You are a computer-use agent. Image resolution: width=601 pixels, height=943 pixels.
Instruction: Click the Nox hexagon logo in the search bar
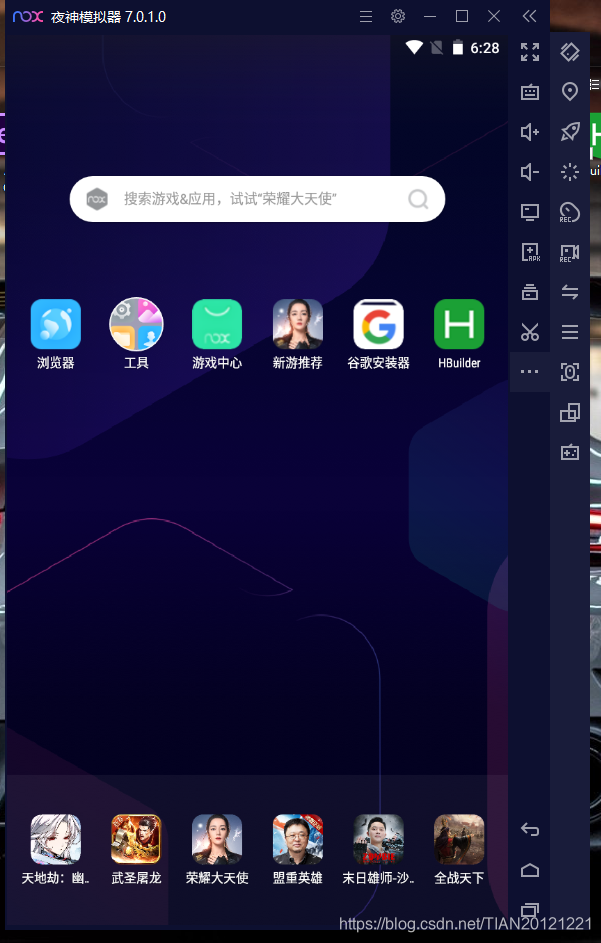coord(97,199)
